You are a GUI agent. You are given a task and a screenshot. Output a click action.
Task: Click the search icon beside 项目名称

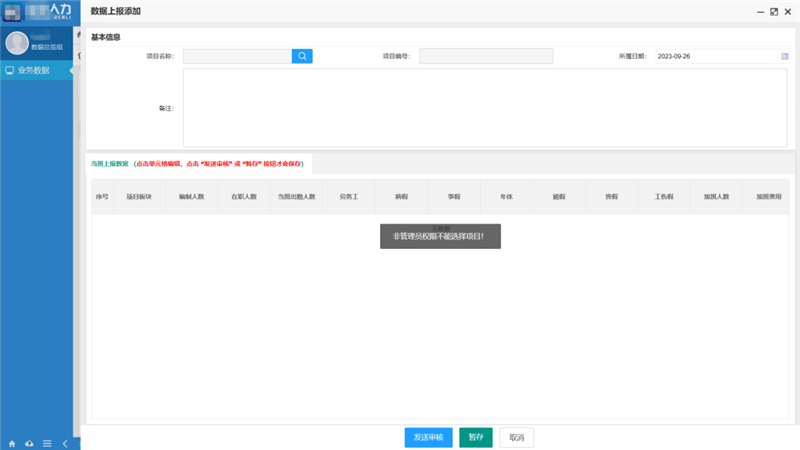pyautogui.click(x=302, y=56)
